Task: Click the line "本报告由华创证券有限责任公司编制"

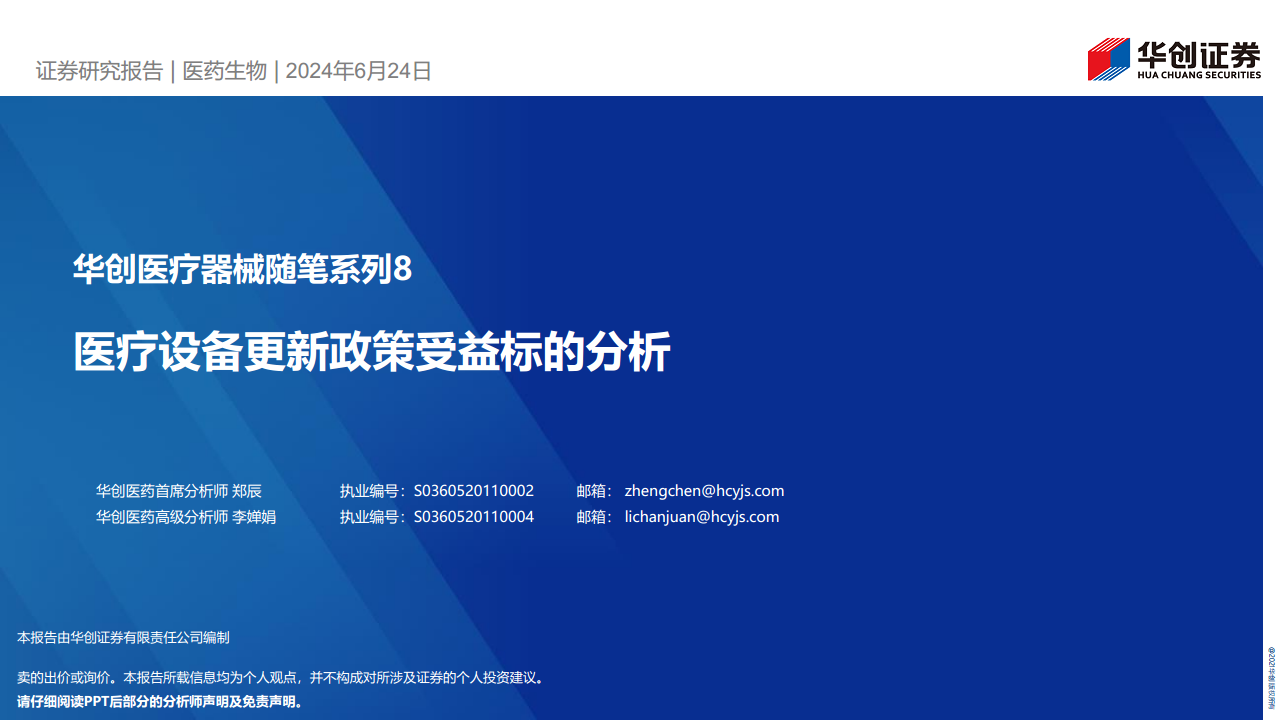Action: click(124, 637)
